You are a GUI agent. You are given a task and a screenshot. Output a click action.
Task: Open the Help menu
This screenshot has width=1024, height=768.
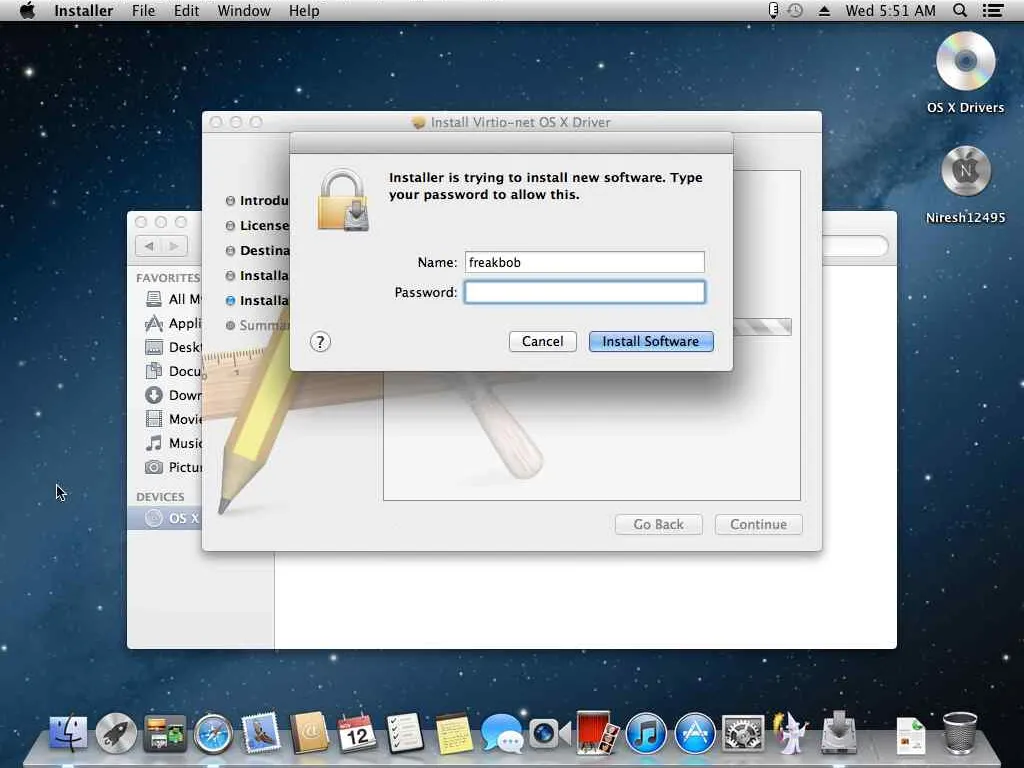coord(304,10)
